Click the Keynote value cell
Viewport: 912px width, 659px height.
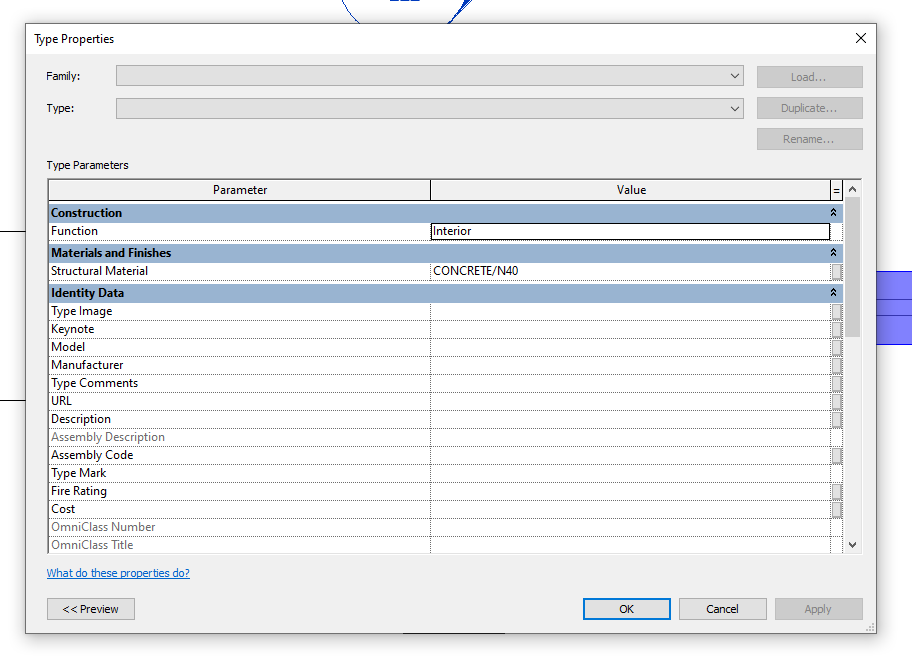630,329
